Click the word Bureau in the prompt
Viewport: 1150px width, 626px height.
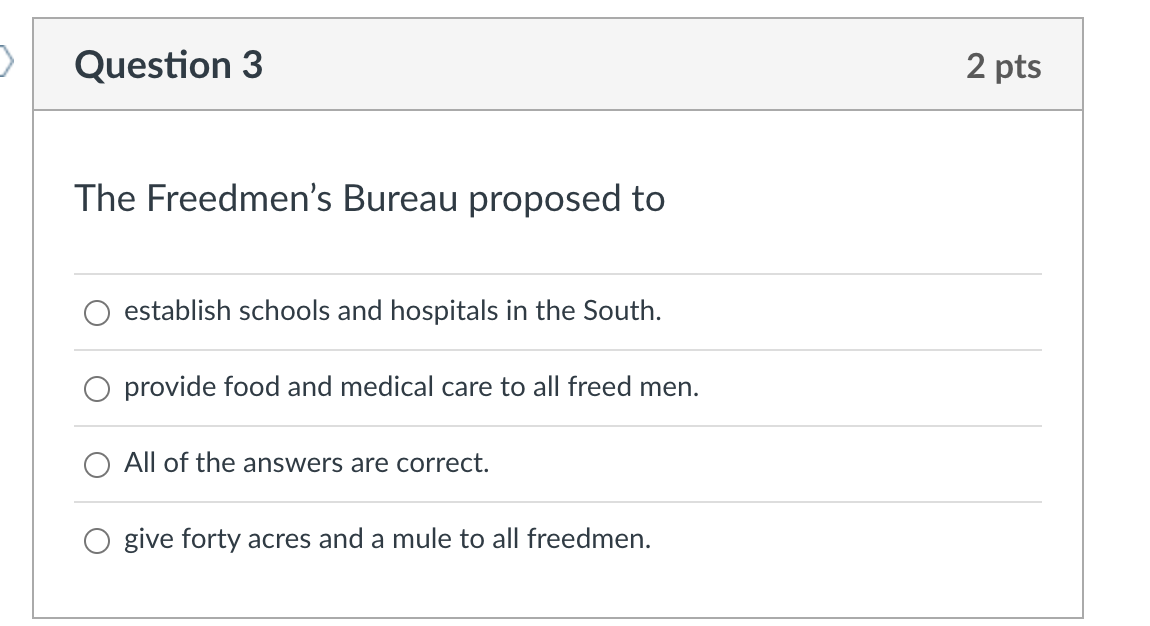[x=400, y=198]
